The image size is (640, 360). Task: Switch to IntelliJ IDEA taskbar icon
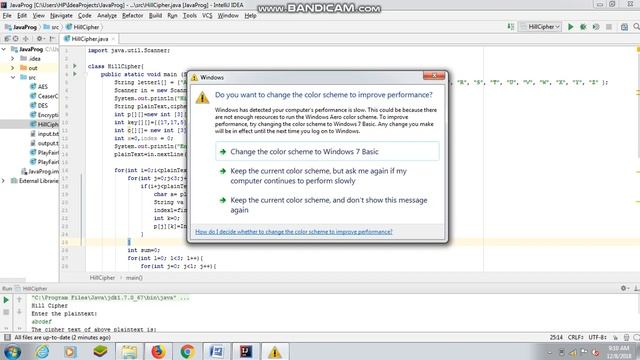tap(246, 351)
